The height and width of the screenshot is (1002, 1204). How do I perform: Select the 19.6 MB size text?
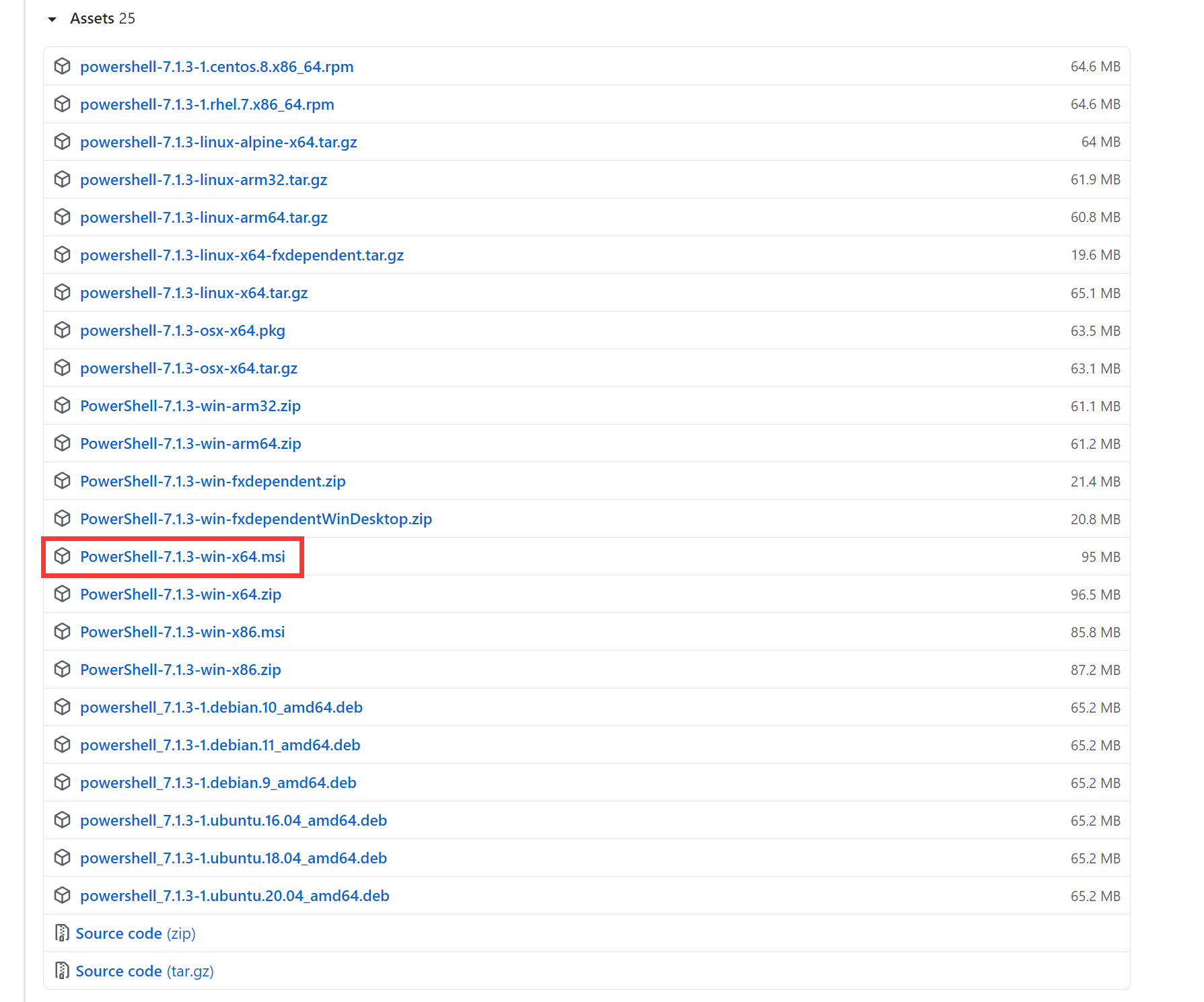[x=1096, y=255]
